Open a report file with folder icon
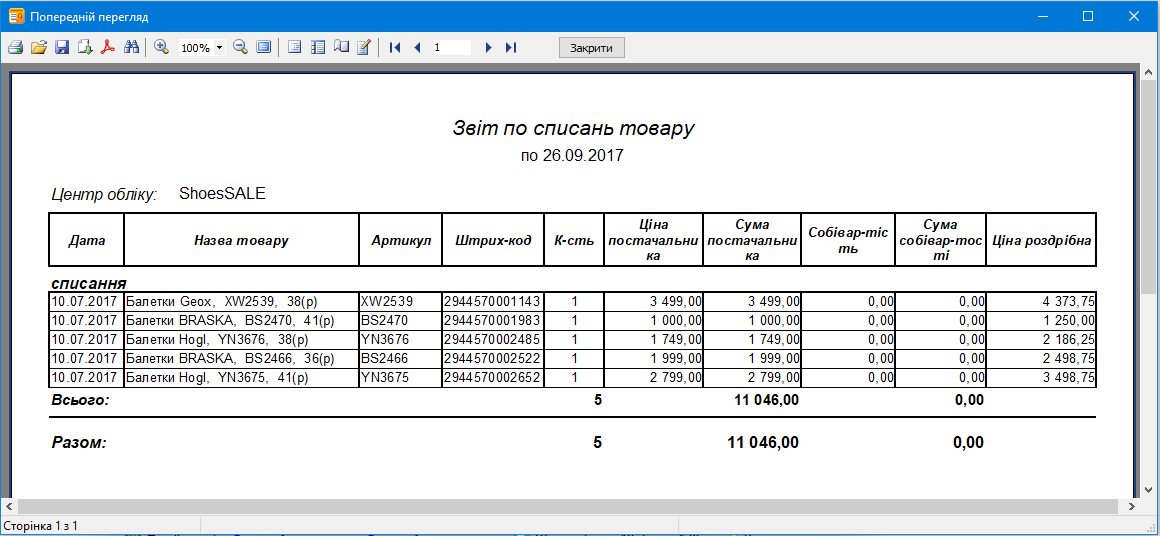 38,47
